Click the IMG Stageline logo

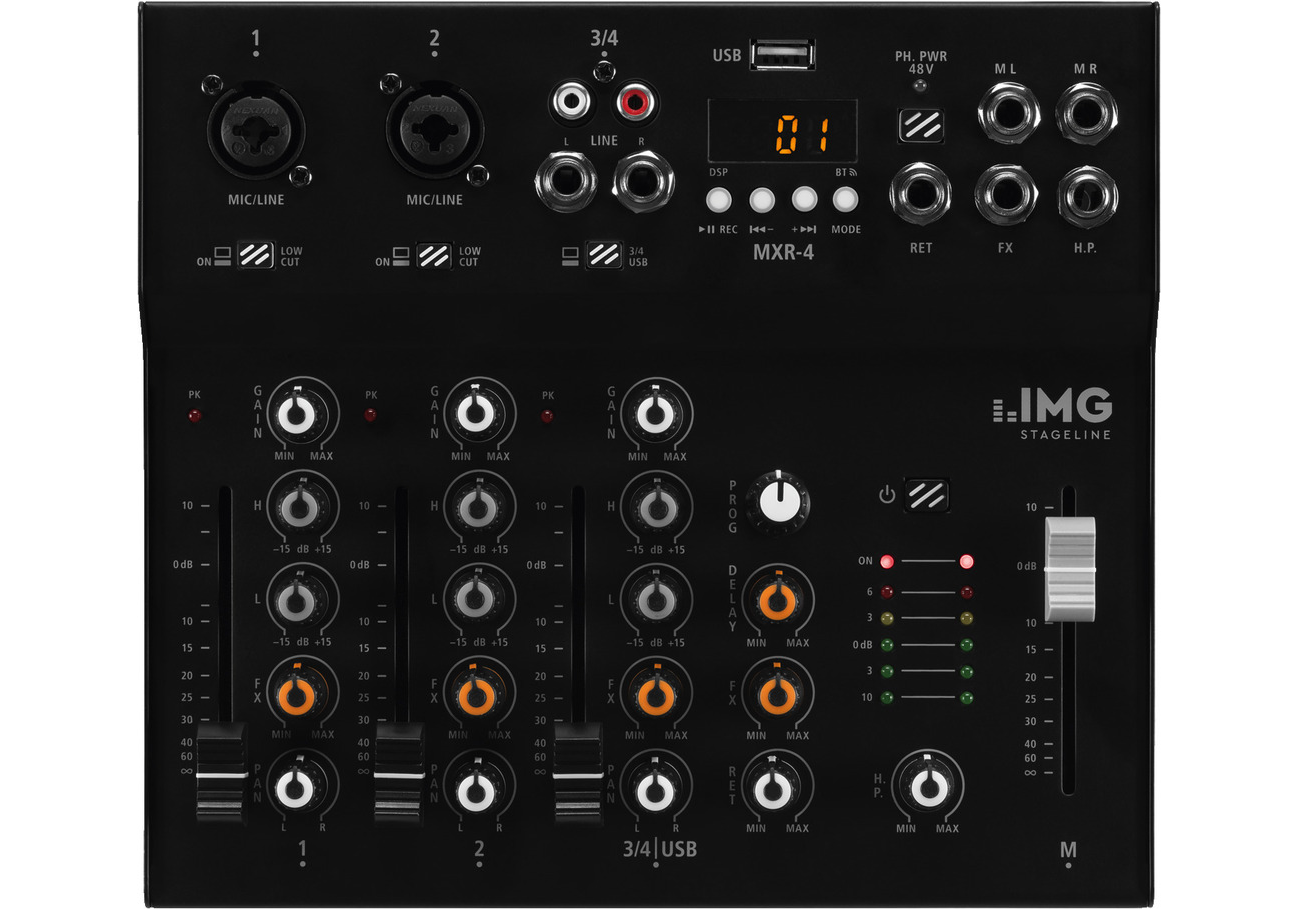click(x=1052, y=414)
